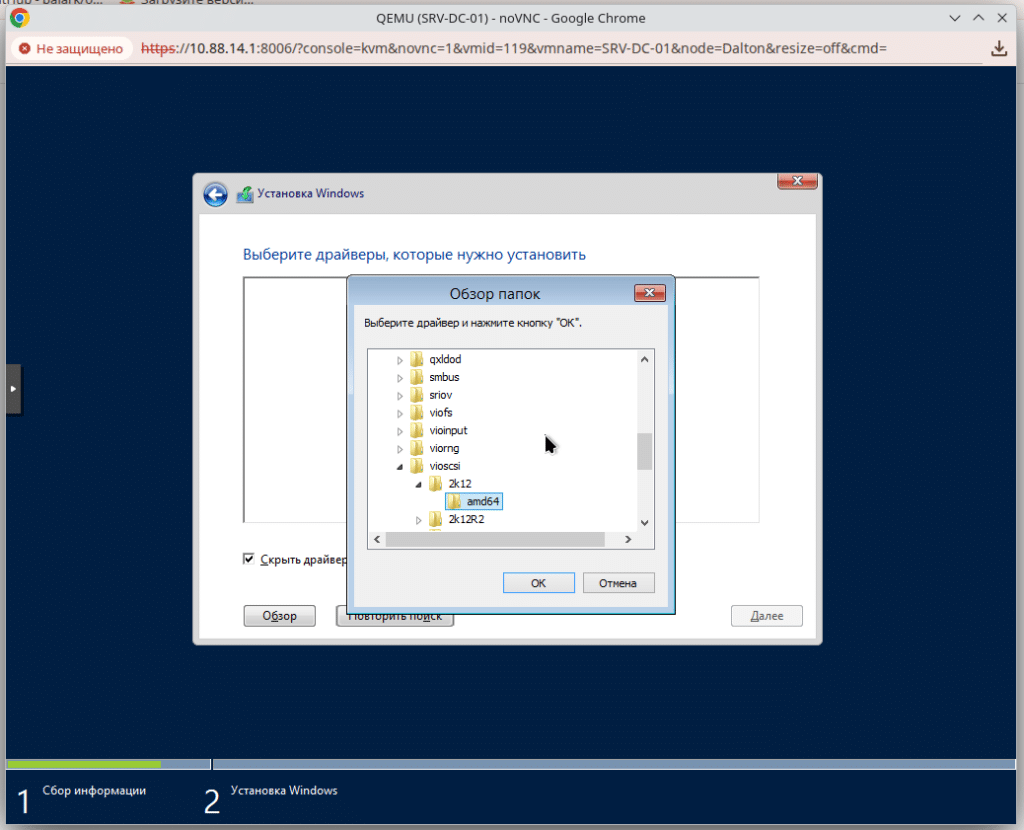
Task: Click the viofs folder icon
Action: (417, 413)
